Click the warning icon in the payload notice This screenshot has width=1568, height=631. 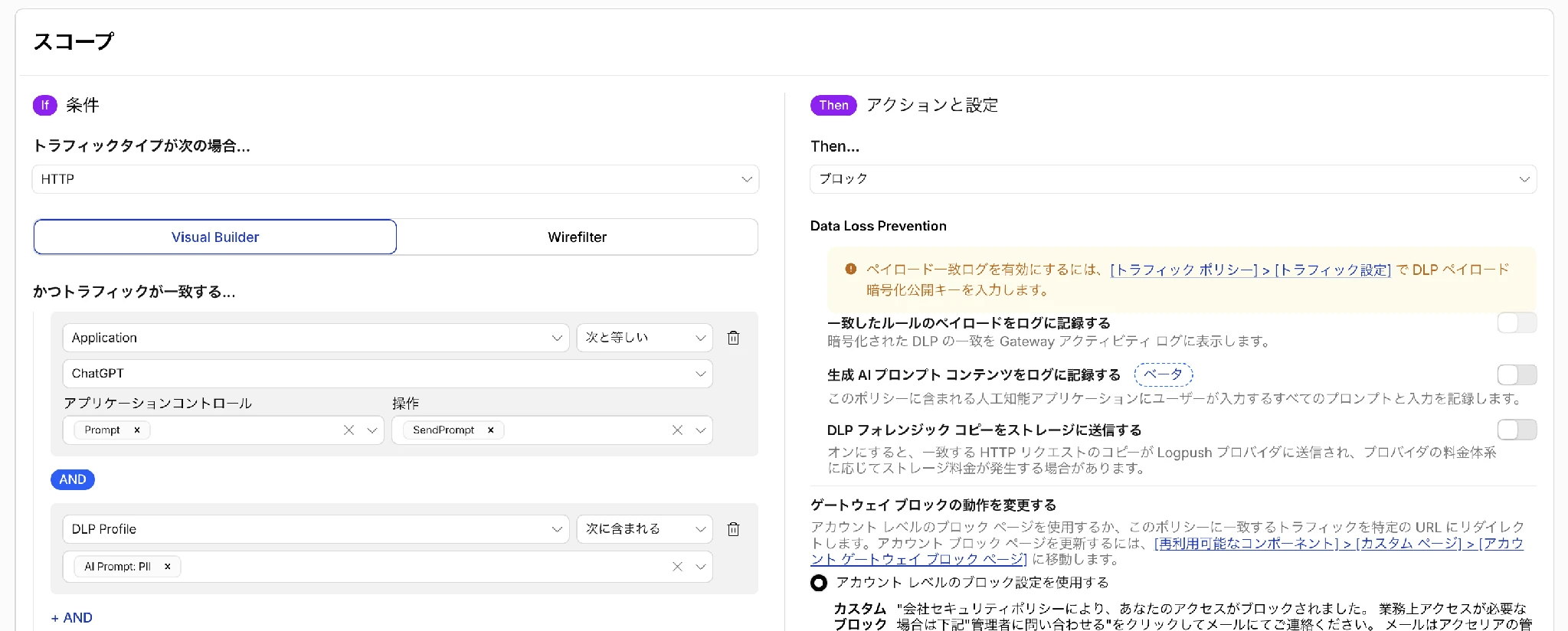tap(850, 269)
